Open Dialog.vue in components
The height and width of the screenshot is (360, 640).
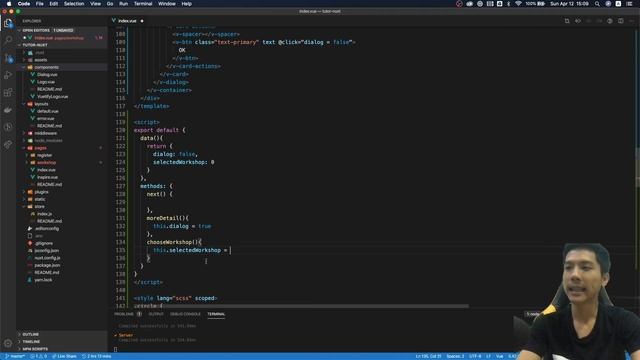tap(47, 75)
